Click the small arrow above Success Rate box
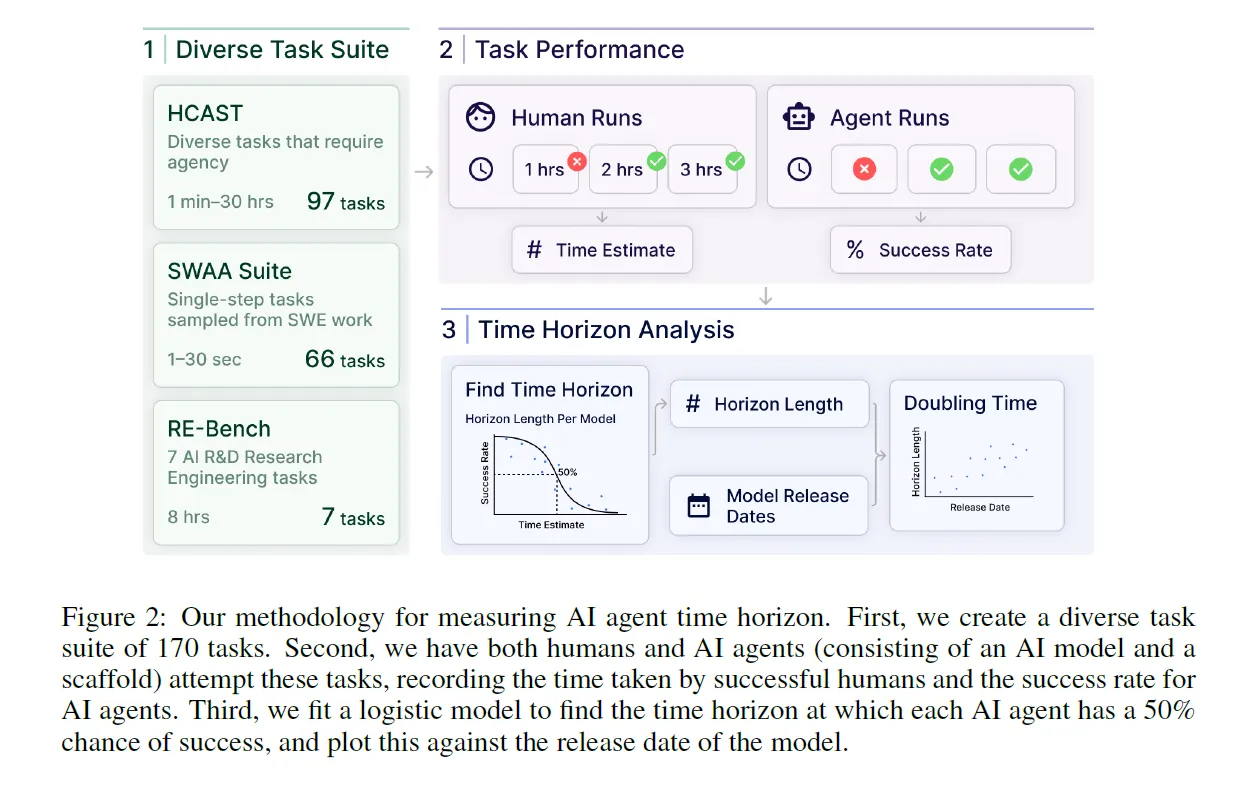Screen dimensions: 1260x807 [x=921, y=217]
